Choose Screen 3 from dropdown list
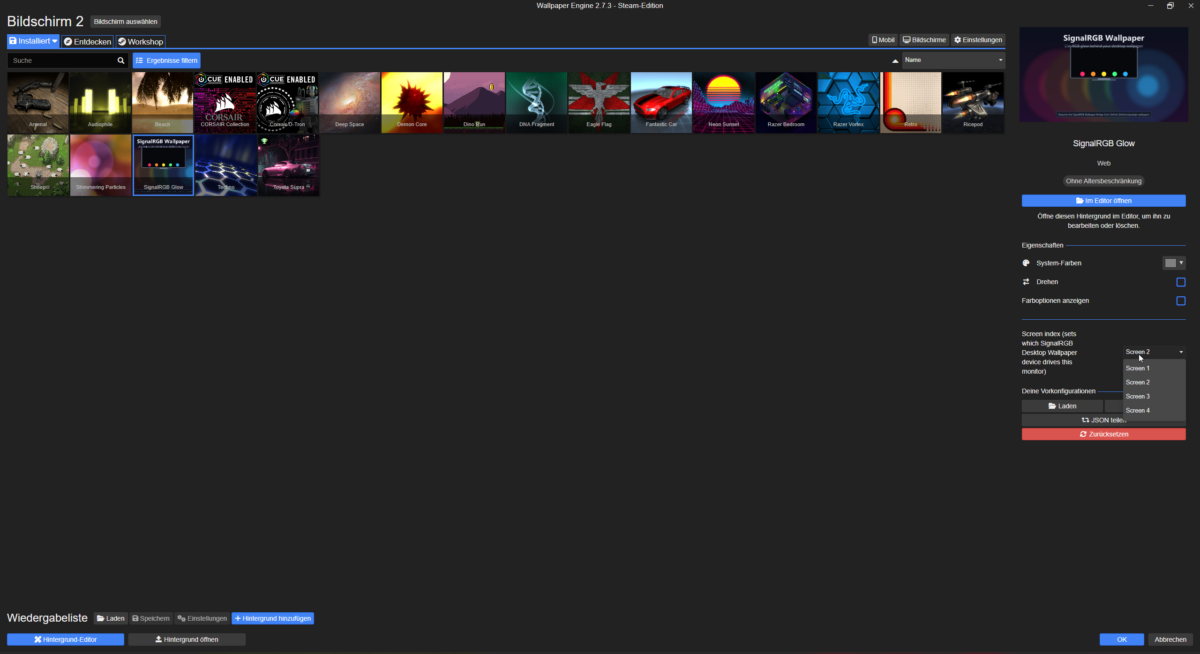This screenshot has height=654, width=1200. pyautogui.click(x=1154, y=396)
